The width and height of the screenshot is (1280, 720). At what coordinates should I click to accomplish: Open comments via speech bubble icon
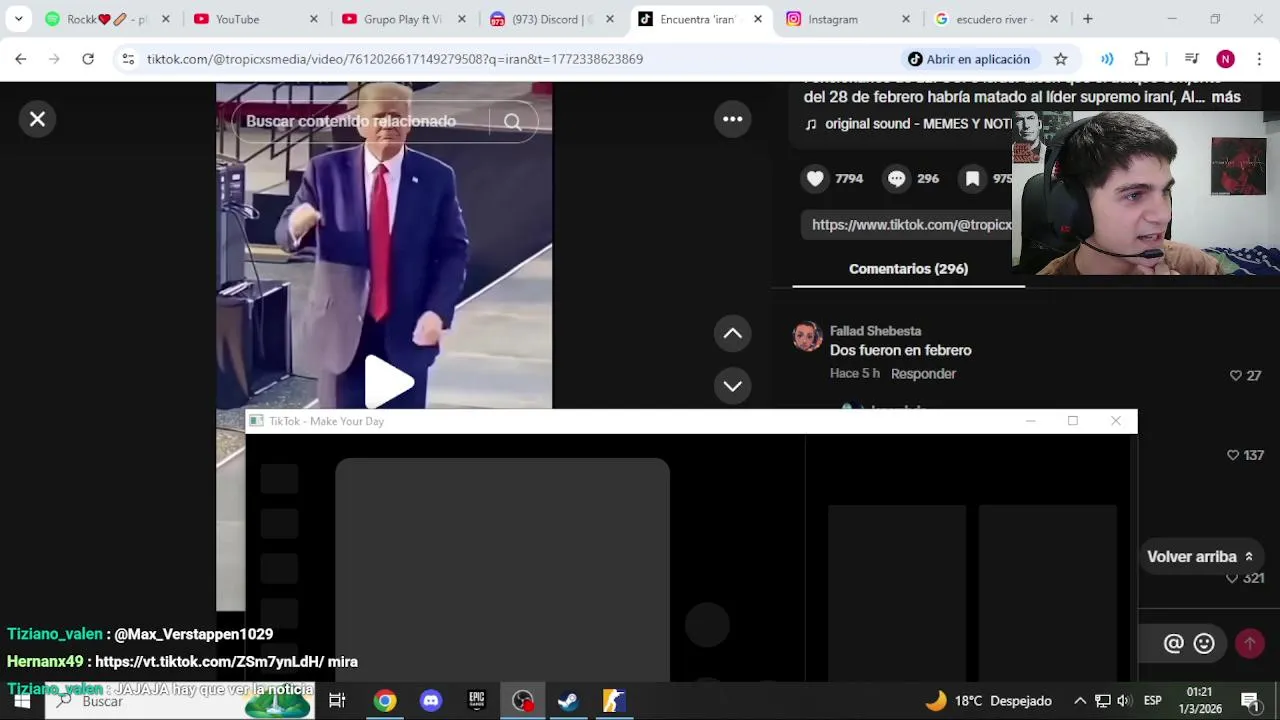tap(897, 178)
